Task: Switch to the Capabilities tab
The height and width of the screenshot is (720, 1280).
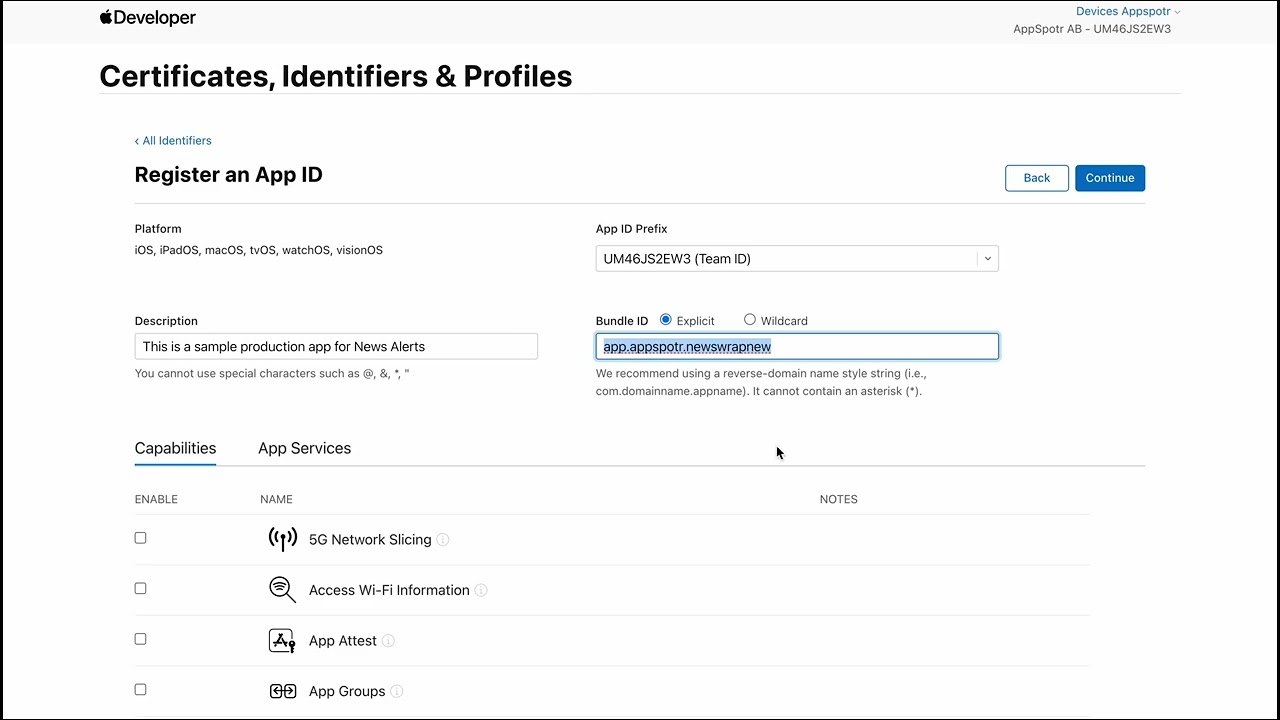Action: point(175,448)
